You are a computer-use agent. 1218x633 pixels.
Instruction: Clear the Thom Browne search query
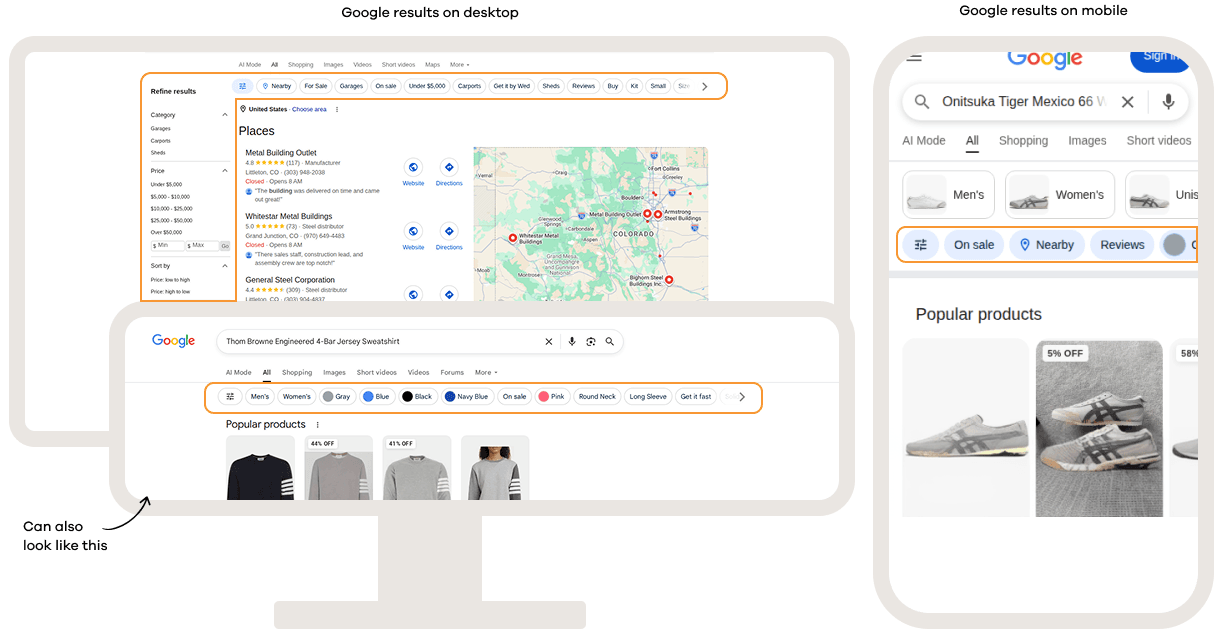point(548,342)
